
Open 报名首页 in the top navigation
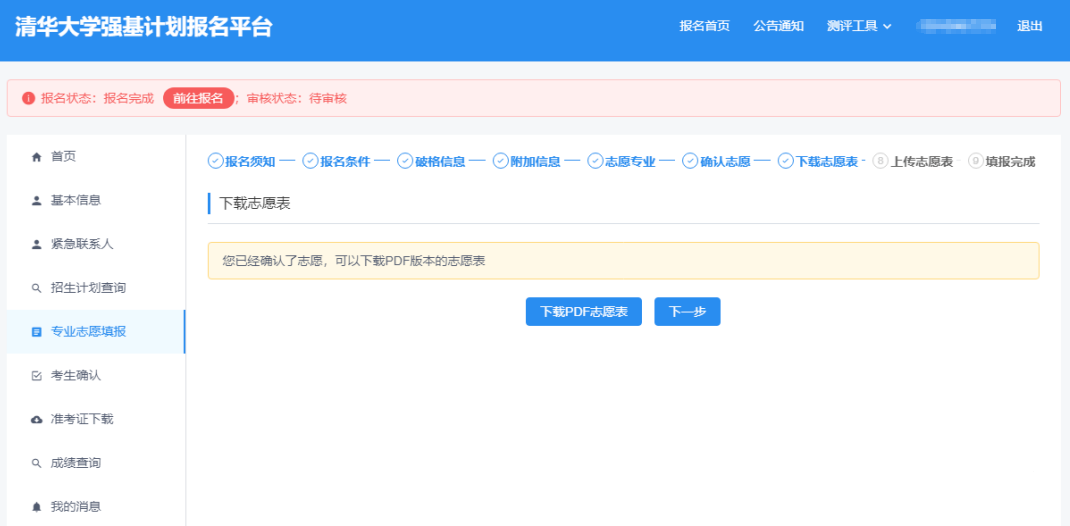(705, 26)
